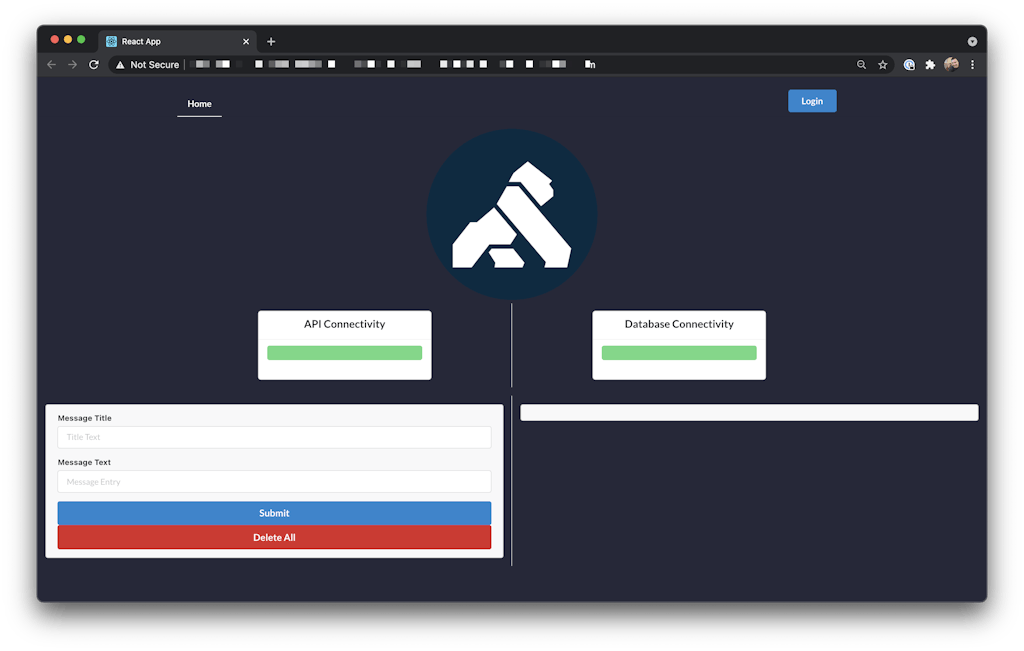Click the browser back arrow
This screenshot has width=1024, height=651.
coord(52,65)
